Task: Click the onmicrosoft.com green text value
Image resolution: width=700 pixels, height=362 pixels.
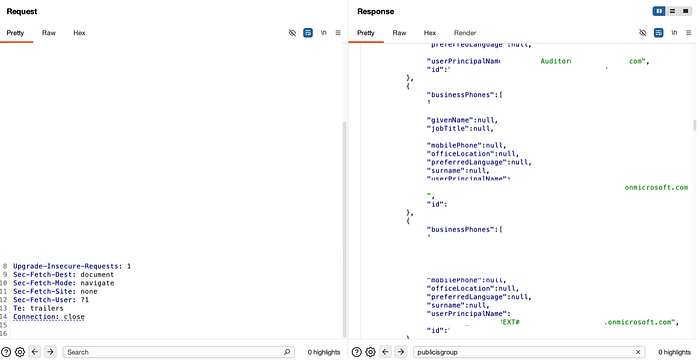Action: click(656, 187)
